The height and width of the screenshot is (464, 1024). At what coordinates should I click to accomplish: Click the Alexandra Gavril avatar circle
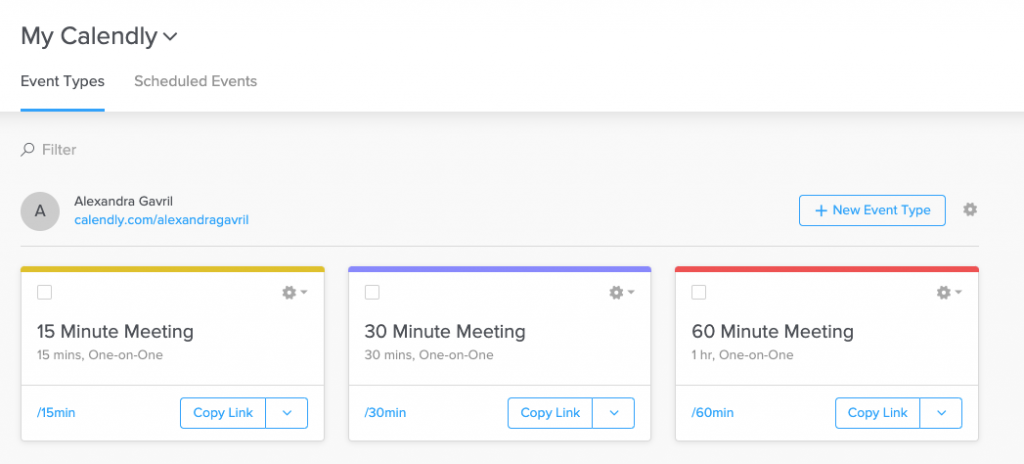point(40,211)
